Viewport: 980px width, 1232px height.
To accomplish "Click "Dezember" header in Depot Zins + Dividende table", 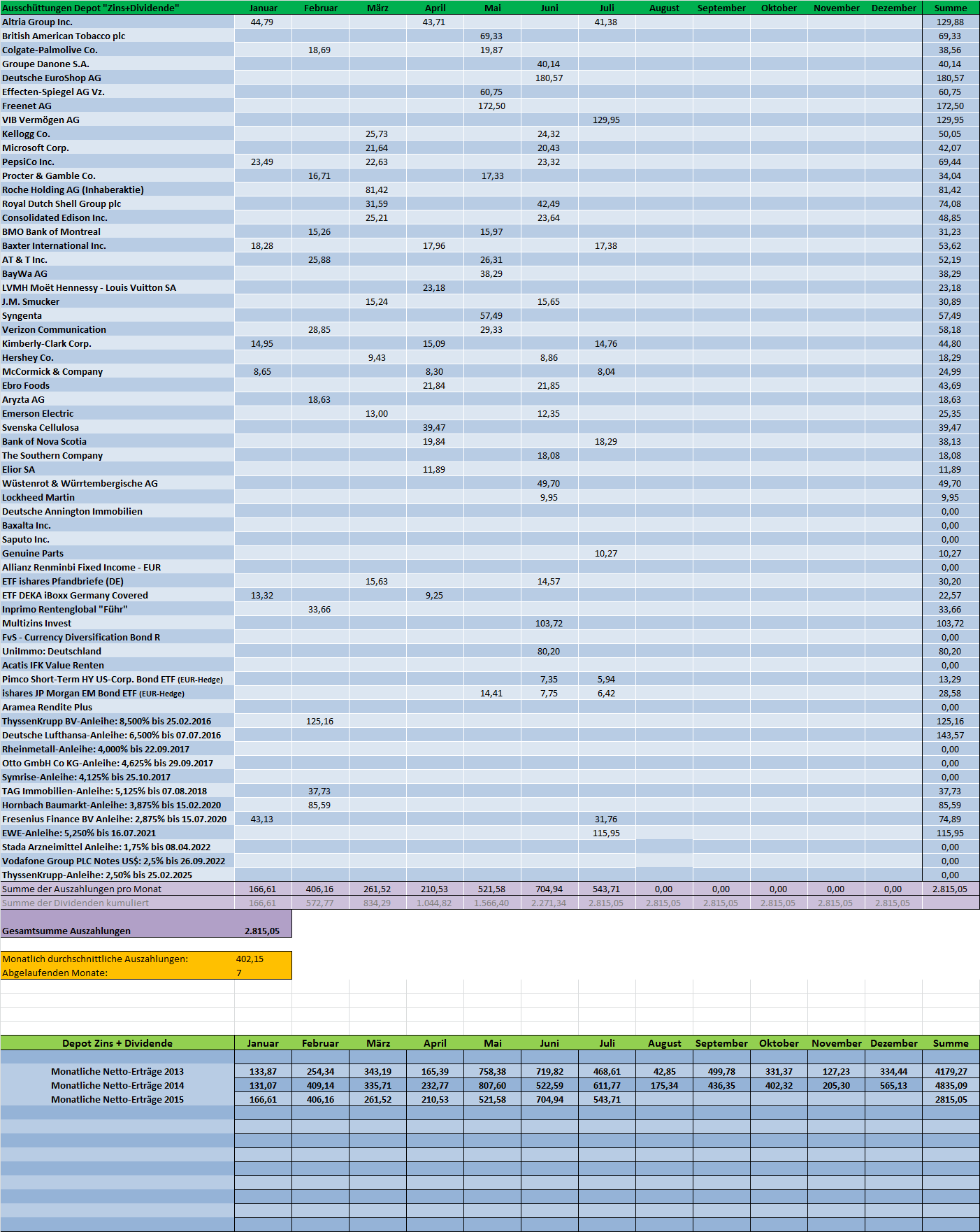I will point(893,1043).
